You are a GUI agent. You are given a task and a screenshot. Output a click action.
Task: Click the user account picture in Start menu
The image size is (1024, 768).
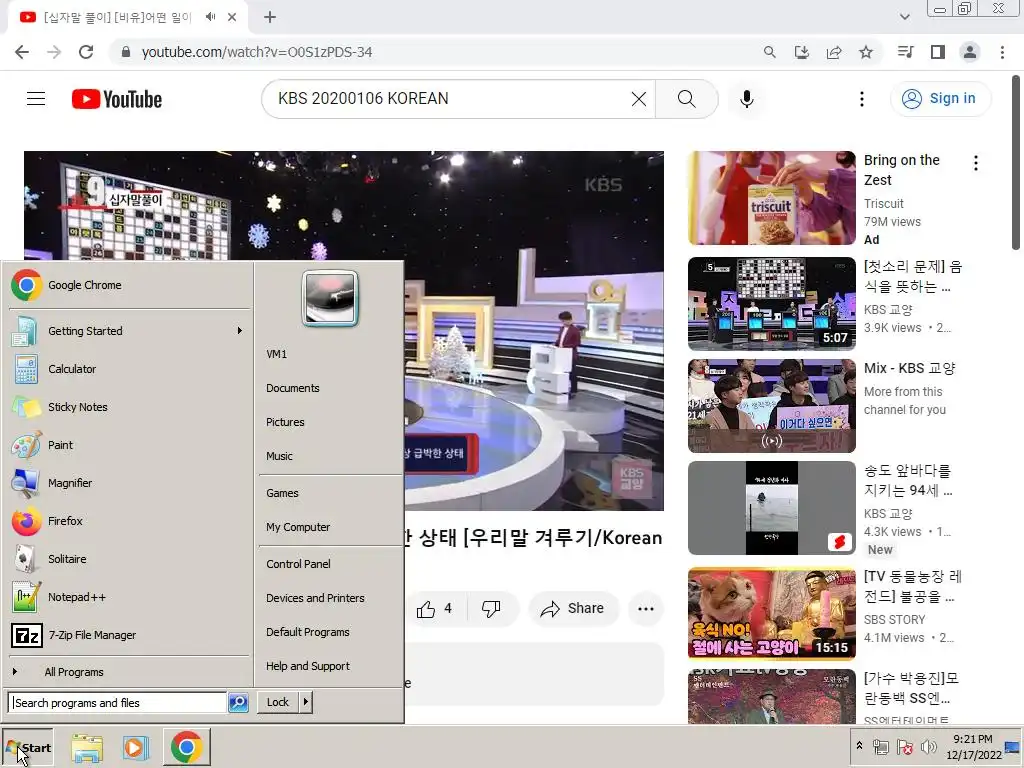click(x=330, y=298)
